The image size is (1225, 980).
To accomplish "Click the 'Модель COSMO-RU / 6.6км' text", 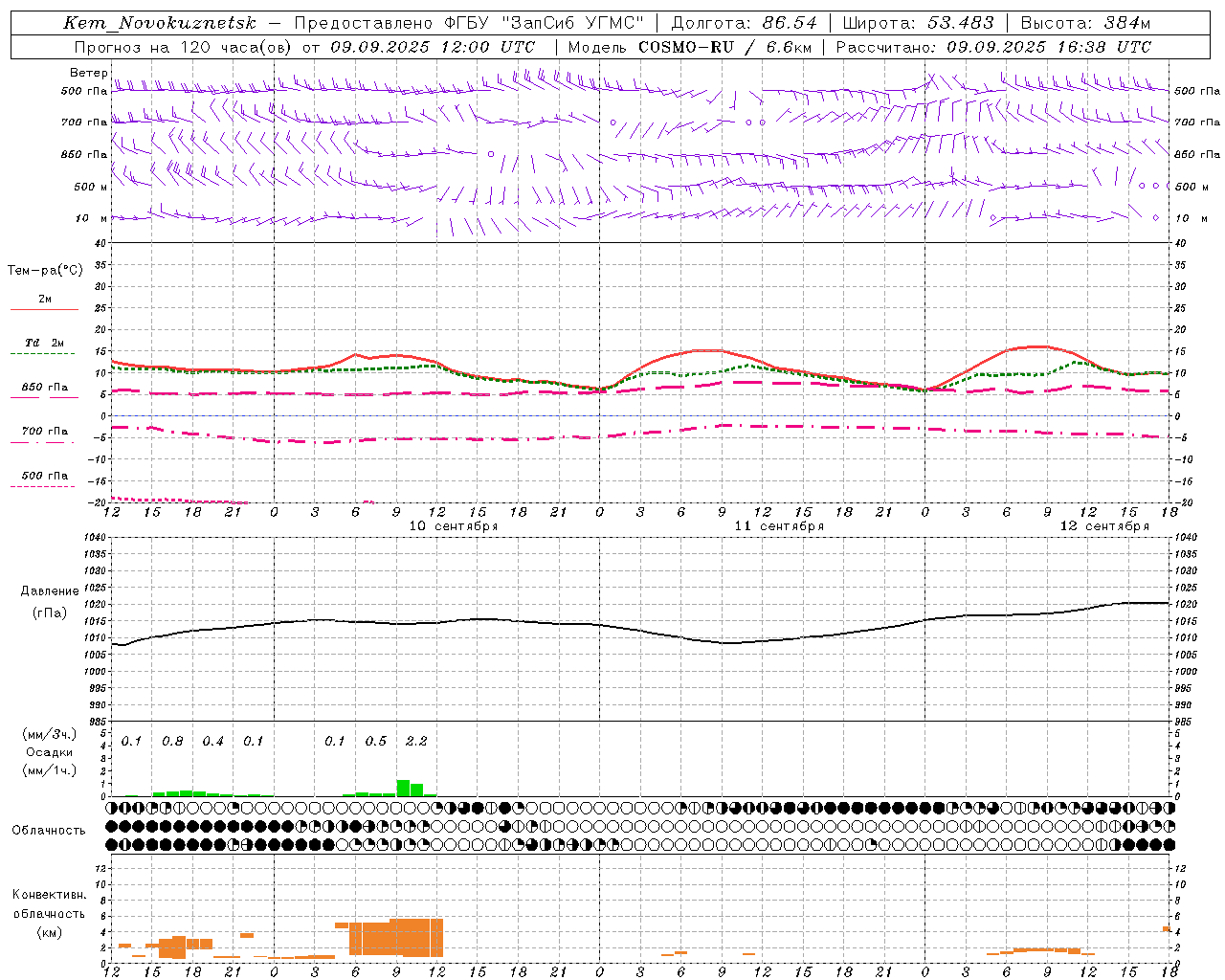I will (x=689, y=47).
